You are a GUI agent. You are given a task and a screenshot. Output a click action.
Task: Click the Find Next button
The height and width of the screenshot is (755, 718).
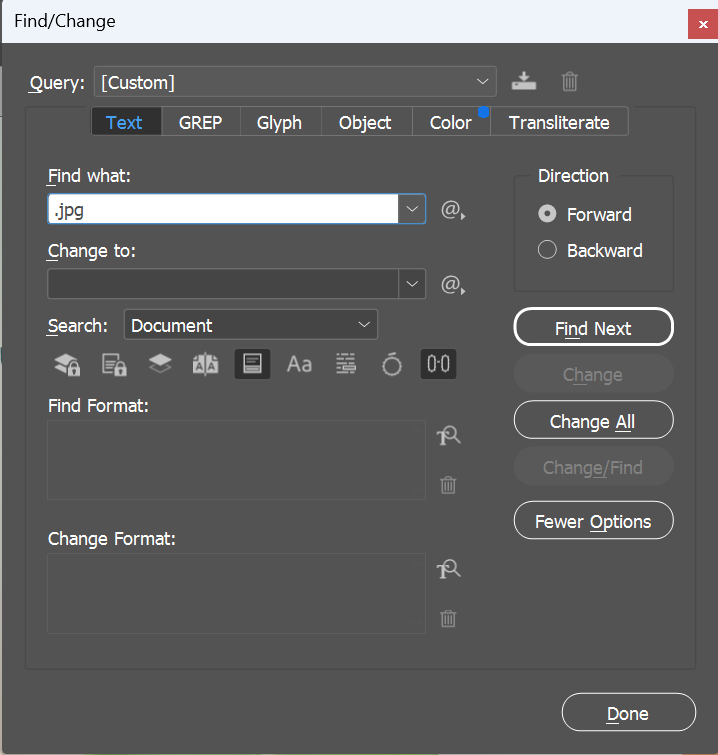click(x=593, y=328)
